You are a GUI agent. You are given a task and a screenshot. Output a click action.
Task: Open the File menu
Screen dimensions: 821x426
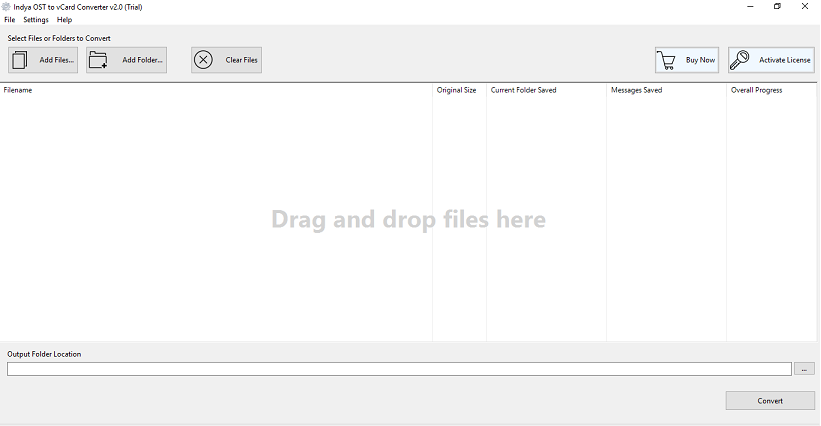tap(9, 20)
